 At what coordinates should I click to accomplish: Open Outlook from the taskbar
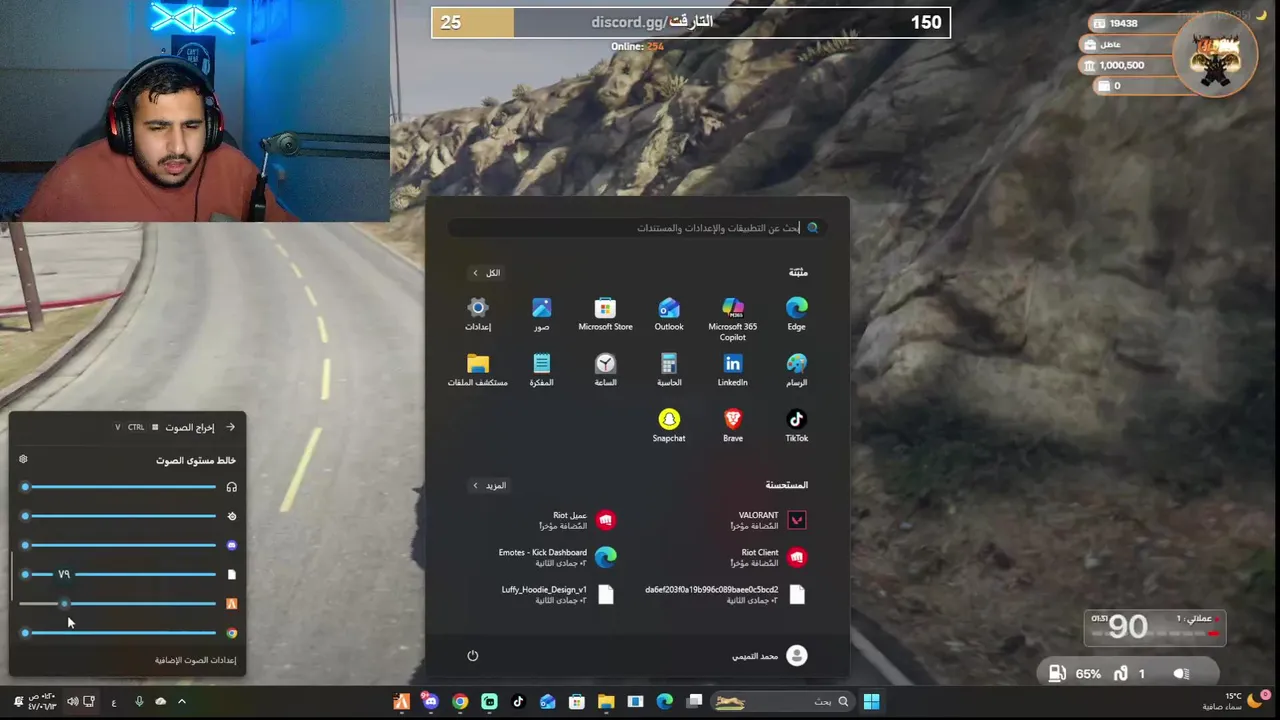[547, 702]
